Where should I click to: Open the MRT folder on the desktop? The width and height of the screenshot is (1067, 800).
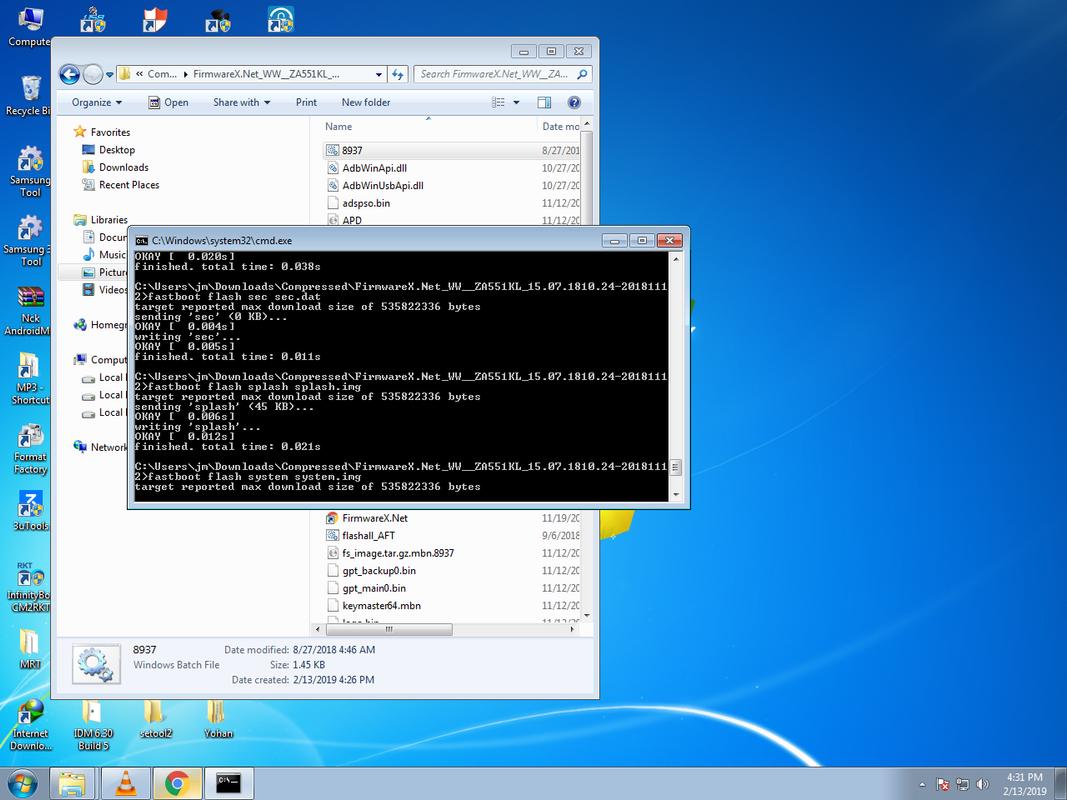point(29,648)
